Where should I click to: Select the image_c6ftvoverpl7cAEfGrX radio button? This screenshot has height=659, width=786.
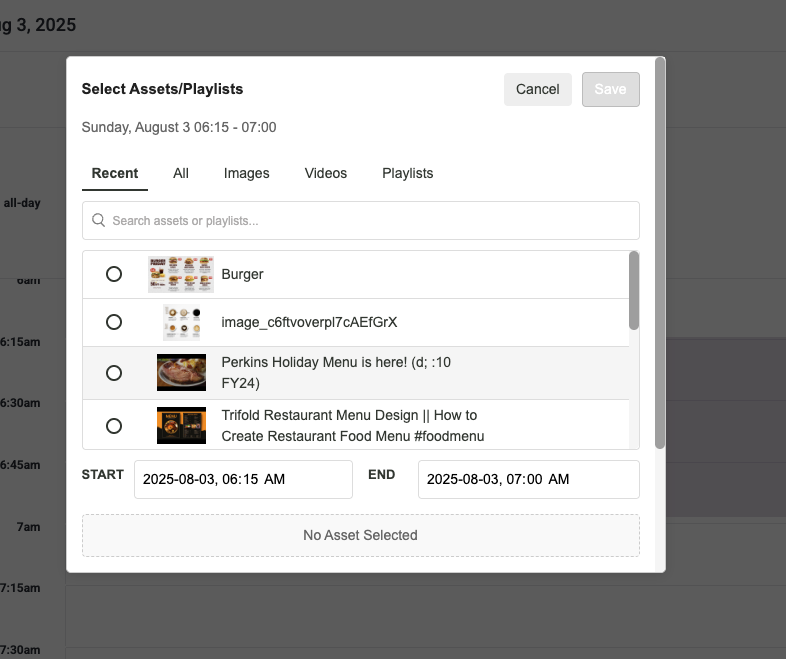pos(114,322)
